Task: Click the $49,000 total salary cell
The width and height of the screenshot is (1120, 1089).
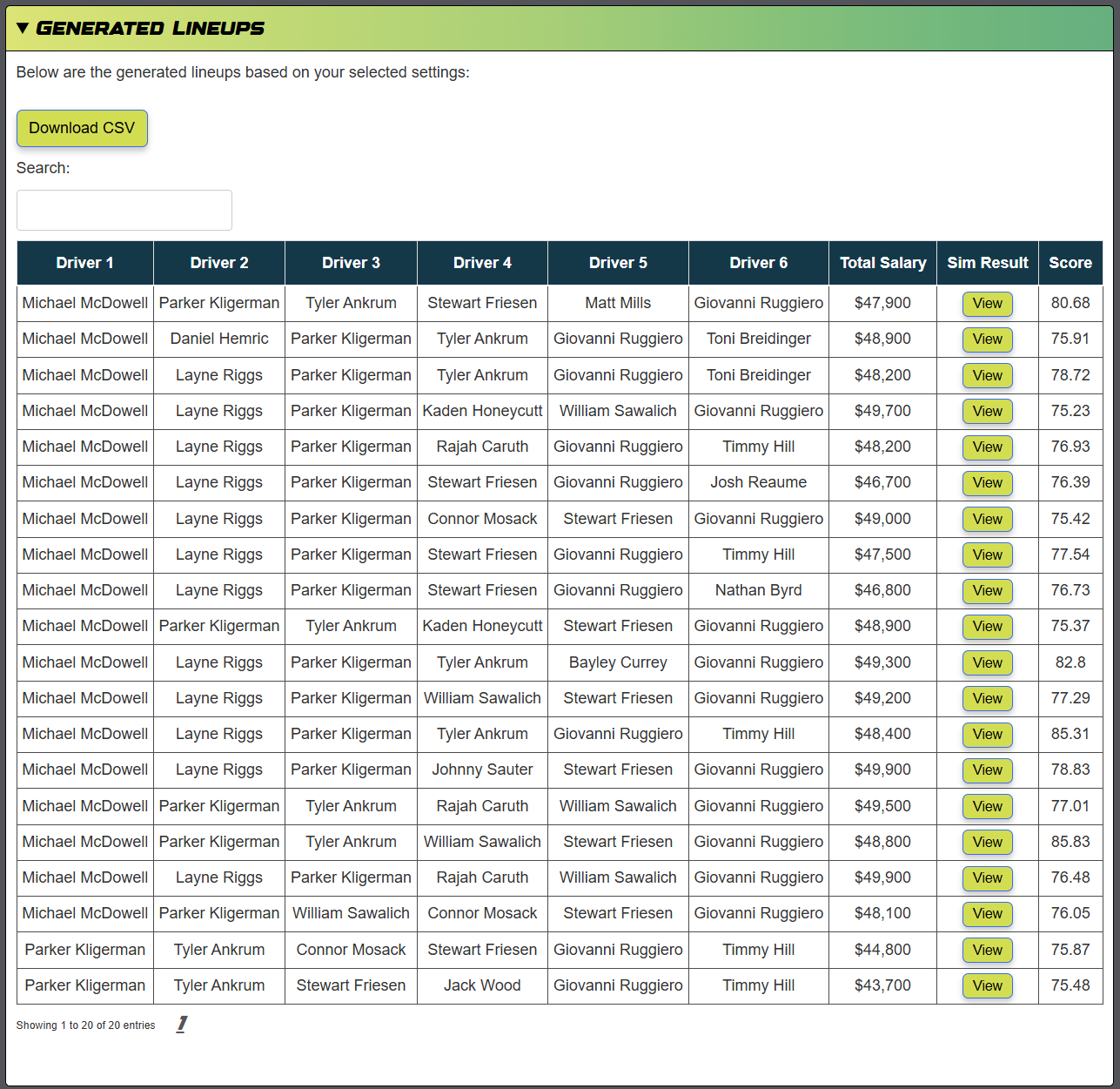Action: [x=882, y=519]
